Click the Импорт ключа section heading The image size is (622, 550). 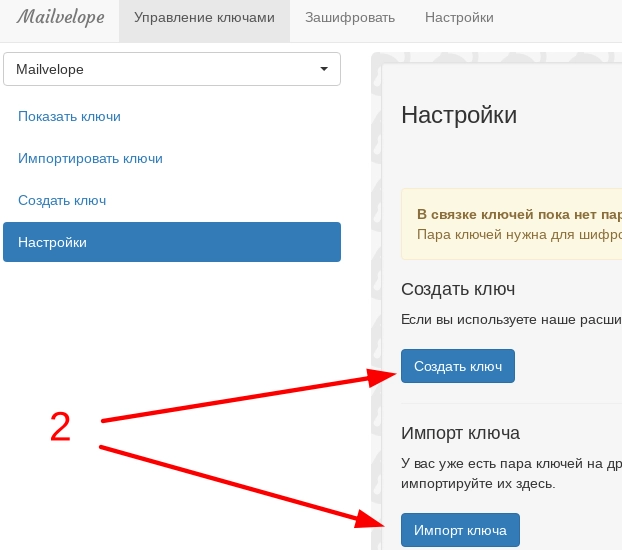[460, 433]
